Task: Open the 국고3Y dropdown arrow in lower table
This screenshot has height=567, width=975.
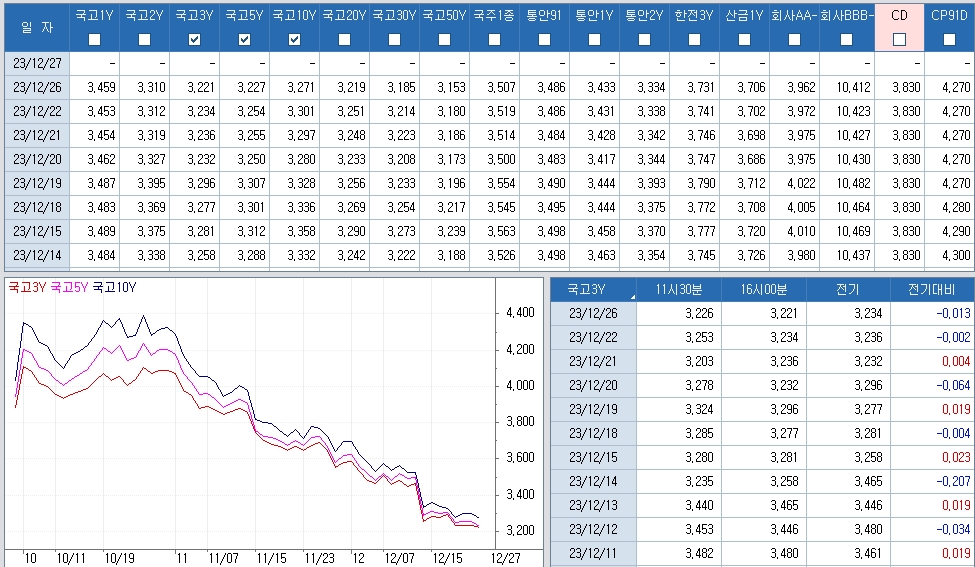Action: (x=632, y=297)
